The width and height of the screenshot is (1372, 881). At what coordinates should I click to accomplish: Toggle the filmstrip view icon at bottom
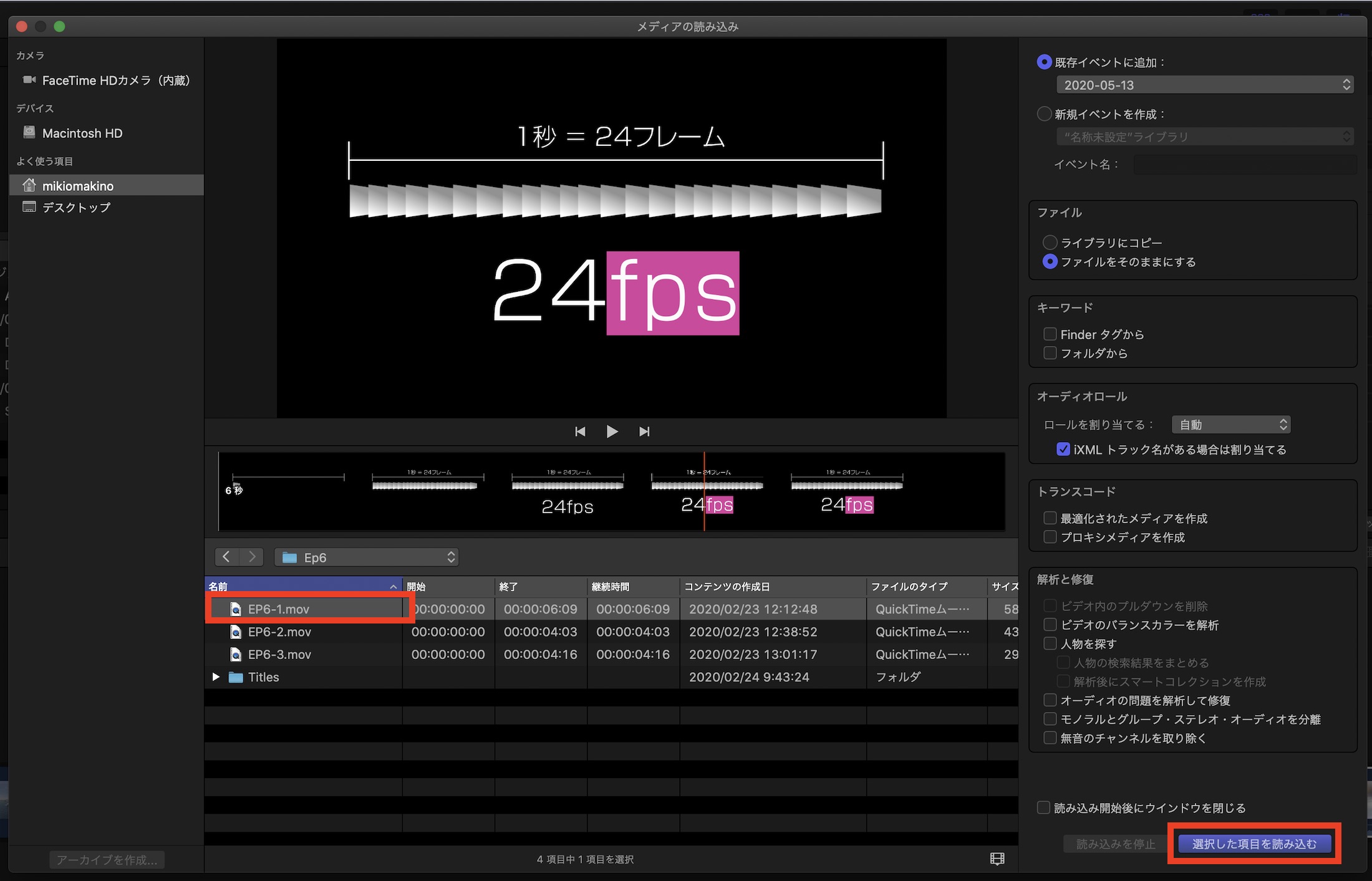[x=997, y=859]
